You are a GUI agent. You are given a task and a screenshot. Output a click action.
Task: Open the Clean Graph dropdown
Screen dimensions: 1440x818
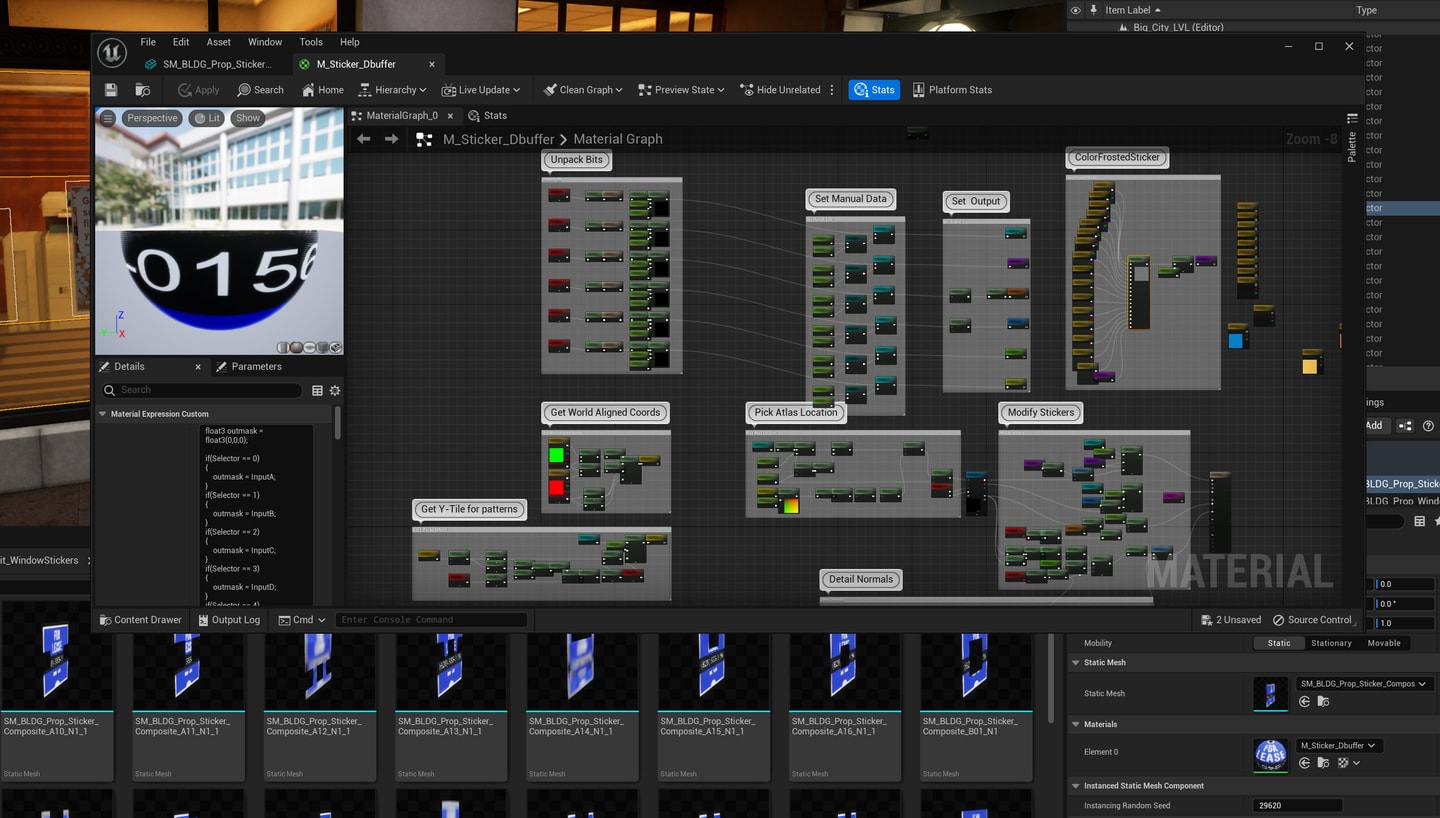(583, 90)
